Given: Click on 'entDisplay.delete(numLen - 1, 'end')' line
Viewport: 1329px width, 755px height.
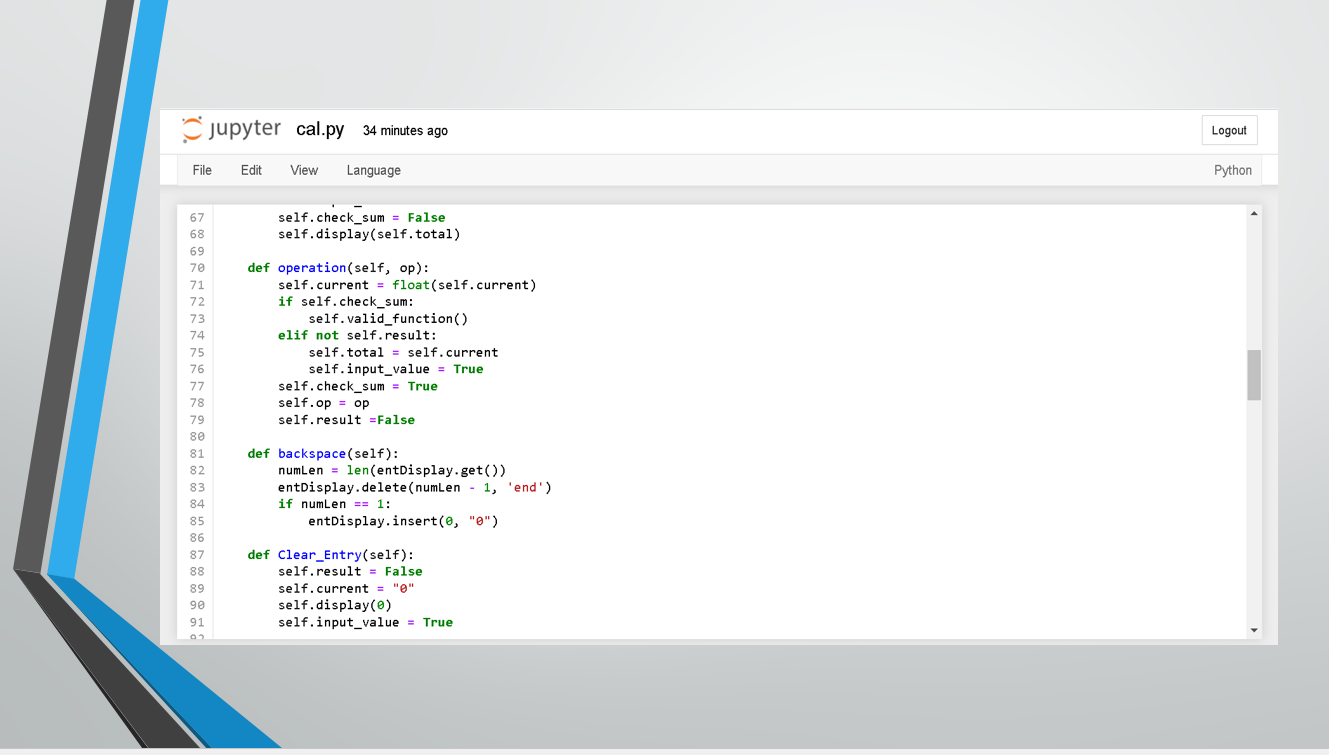Looking at the screenshot, I should pos(415,487).
